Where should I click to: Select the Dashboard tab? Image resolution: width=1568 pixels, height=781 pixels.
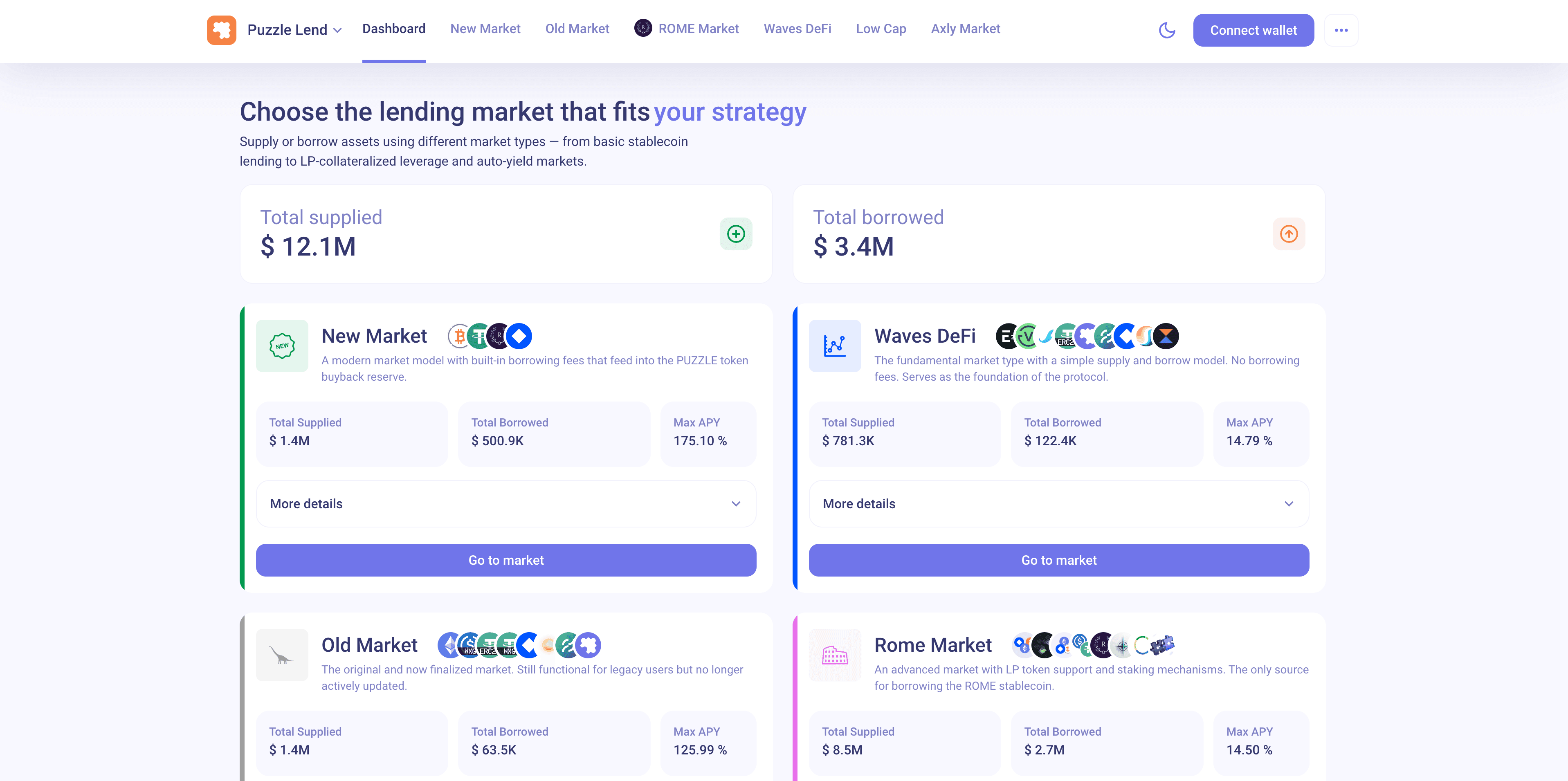point(394,29)
